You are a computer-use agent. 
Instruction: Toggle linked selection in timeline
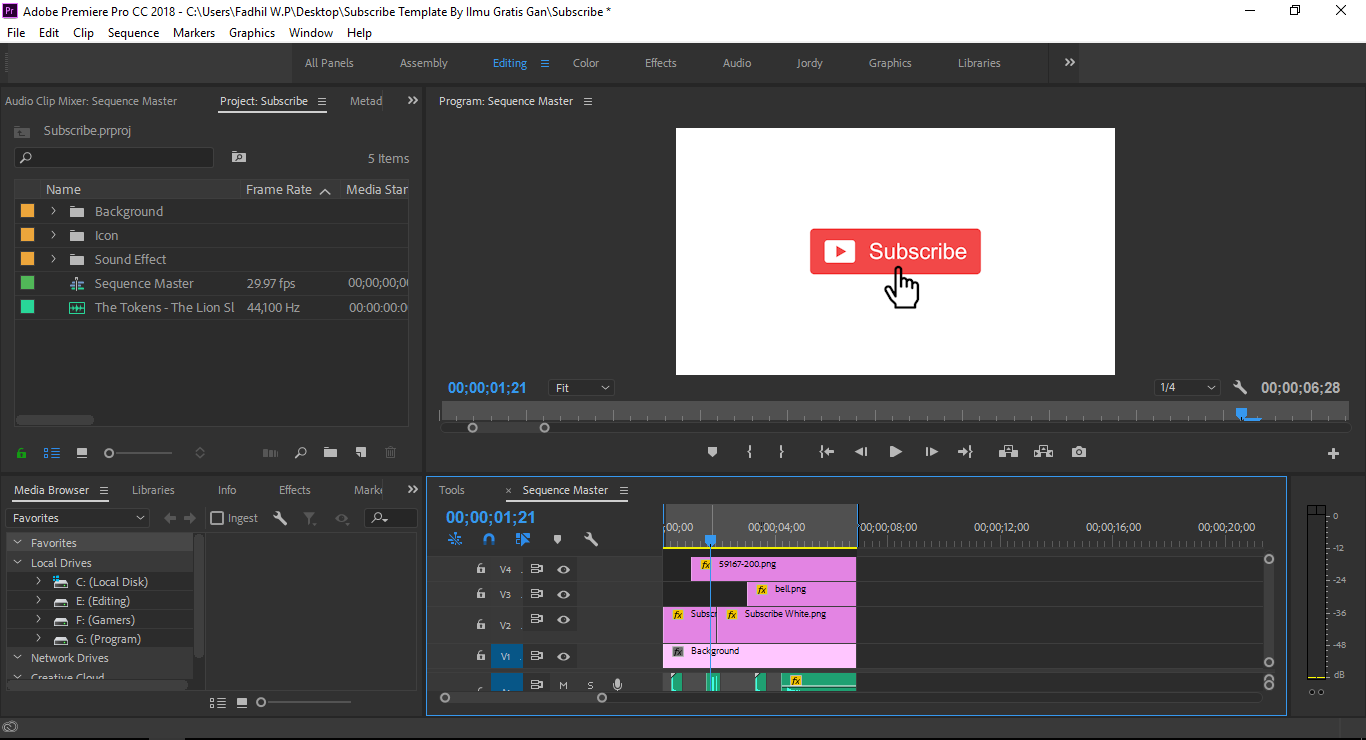pyautogui.click(x=523, y=539)
